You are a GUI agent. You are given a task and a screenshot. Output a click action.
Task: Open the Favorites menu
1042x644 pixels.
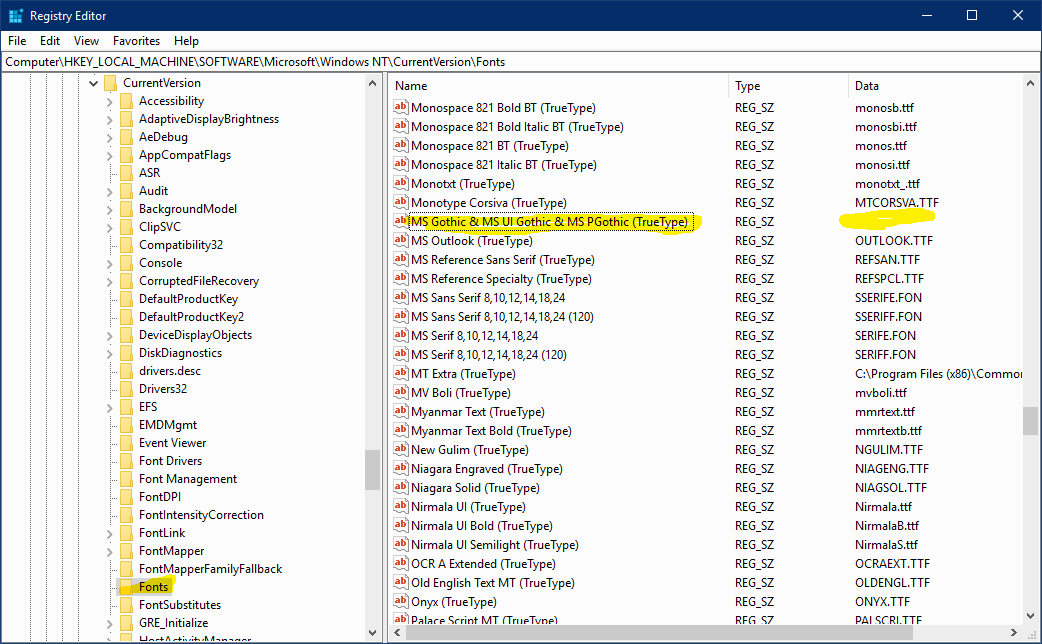tap(136, 41)
